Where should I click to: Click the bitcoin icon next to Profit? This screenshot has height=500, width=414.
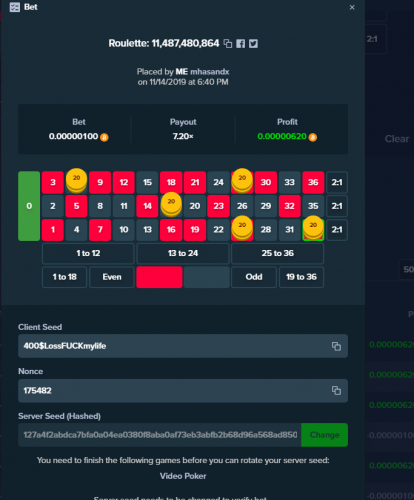(x=313, y=137)
